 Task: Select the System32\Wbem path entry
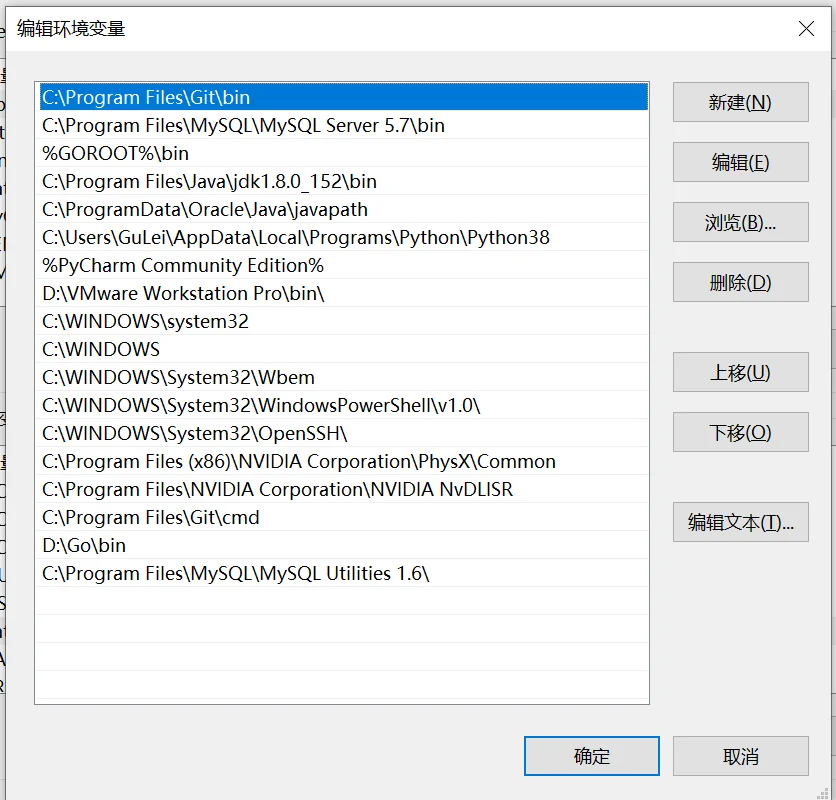click(344, 377)
